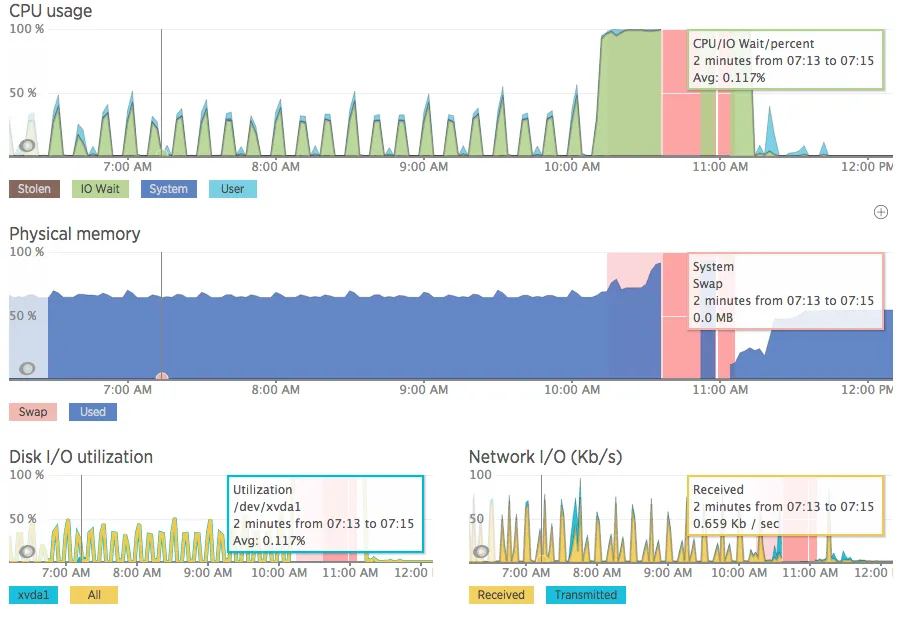This screenshot has height=618, width=905.
Task: Toggle the Received network legend entry
Action: pos(501,595)
